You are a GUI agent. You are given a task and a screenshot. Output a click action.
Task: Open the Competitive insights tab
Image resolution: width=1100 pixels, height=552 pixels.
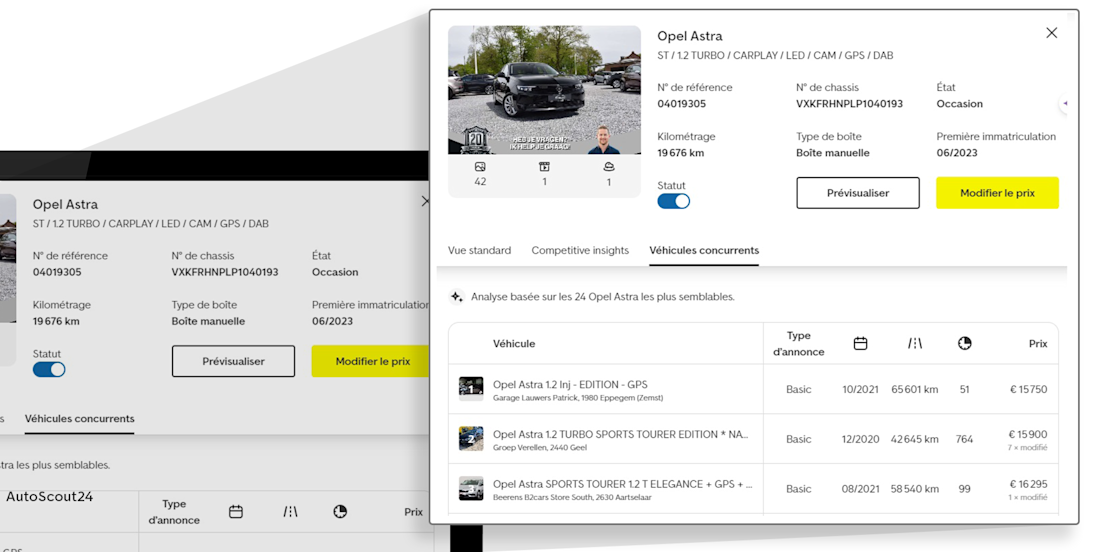click(580, 250)
